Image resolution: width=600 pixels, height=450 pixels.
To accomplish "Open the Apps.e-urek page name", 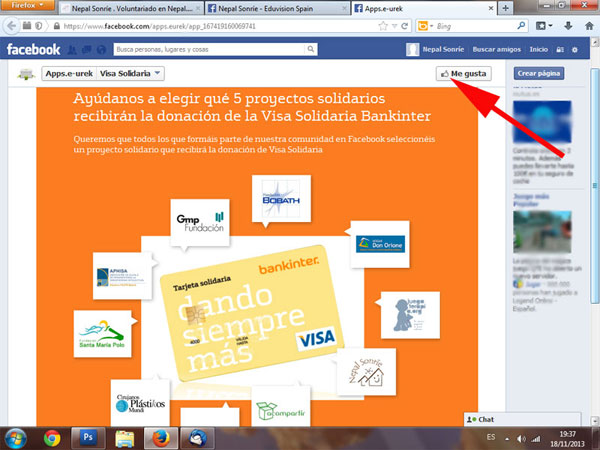I will (69, 73).
